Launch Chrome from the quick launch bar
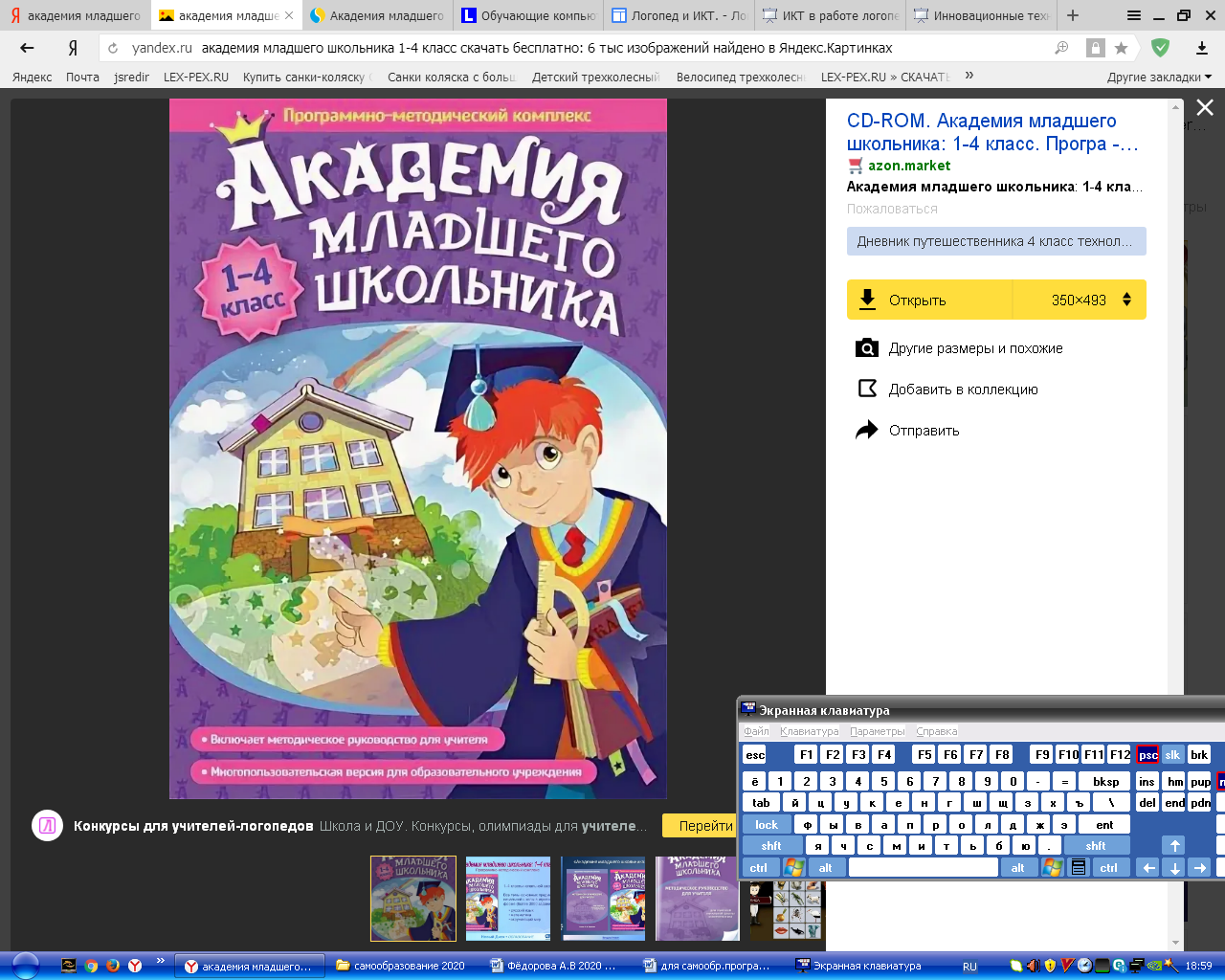The image size is (1225, 980). (x=91, y=966)
